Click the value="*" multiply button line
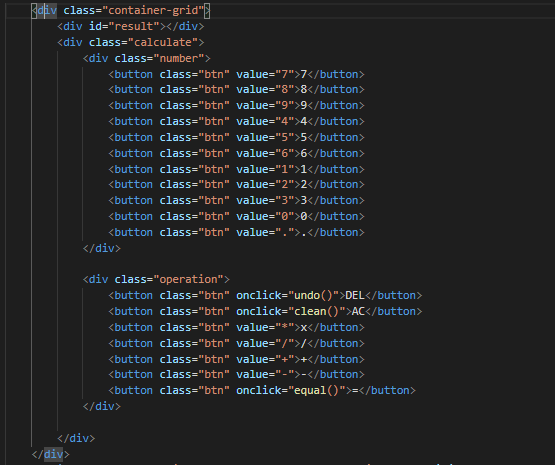The image size is (555, 465). (236, 327)
